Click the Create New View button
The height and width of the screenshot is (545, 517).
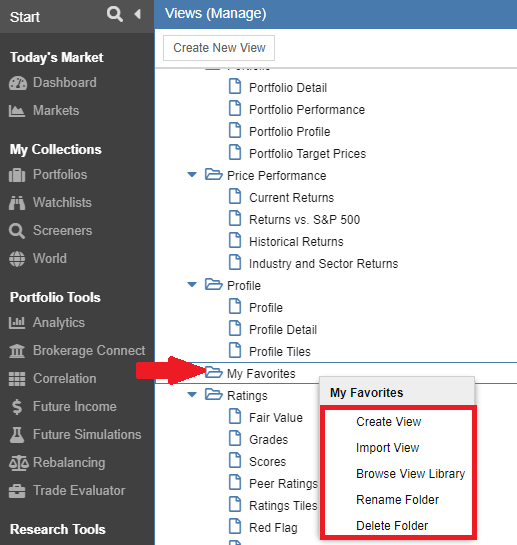(219, 48)
